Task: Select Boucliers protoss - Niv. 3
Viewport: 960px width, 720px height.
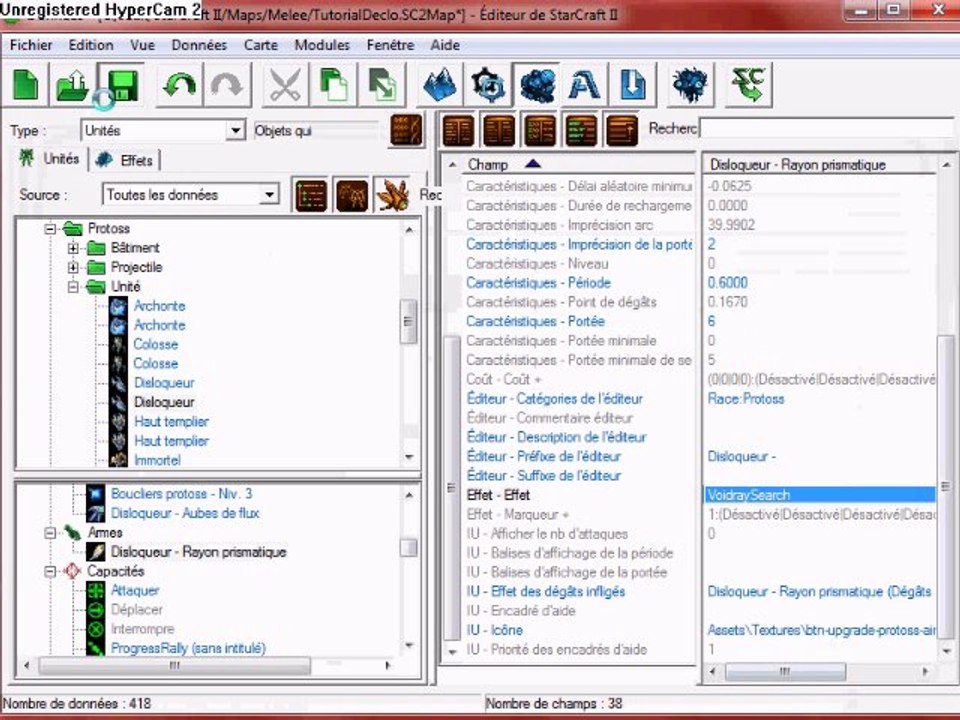Action: point(181,493)
